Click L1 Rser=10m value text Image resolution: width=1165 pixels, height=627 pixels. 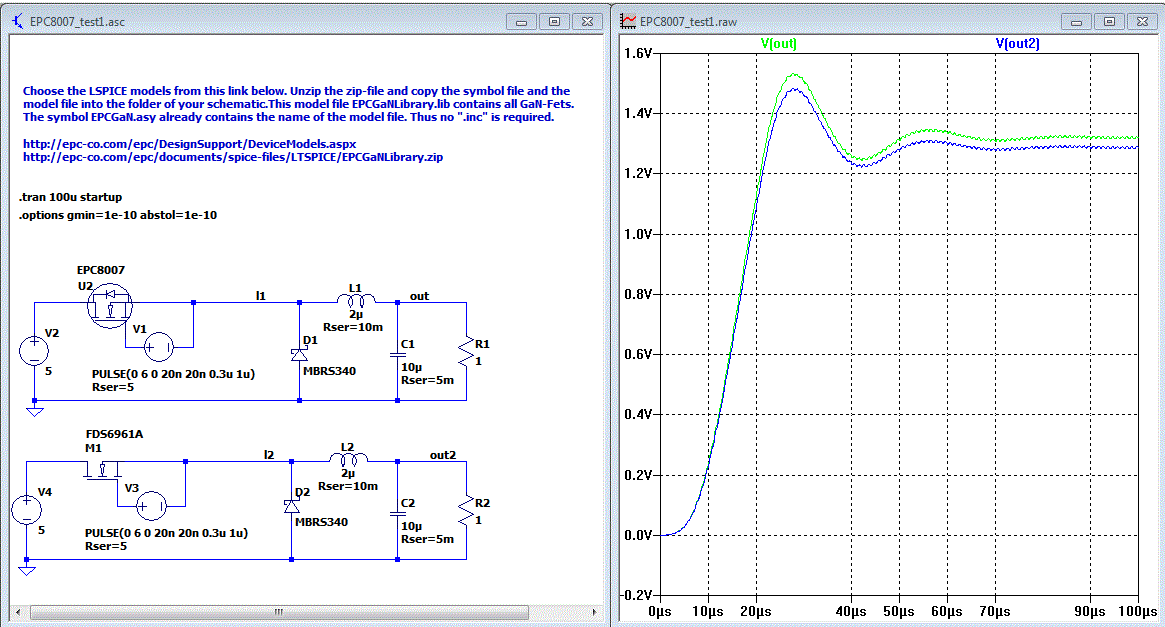pos(353,328)
